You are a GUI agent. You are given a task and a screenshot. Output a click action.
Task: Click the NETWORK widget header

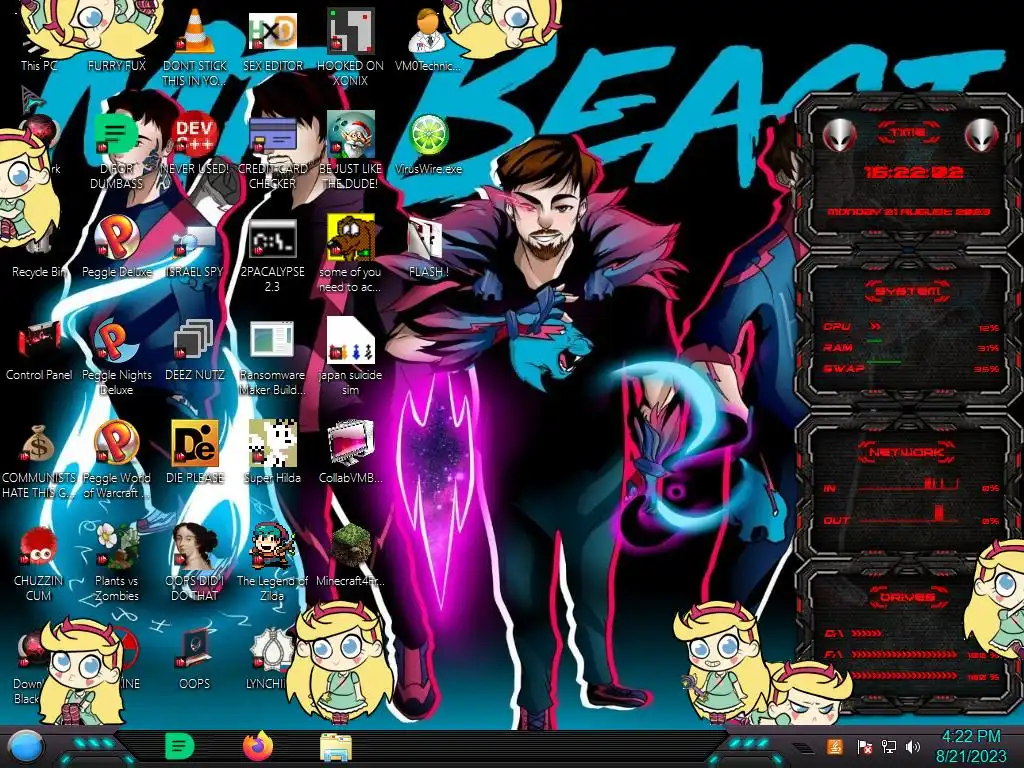tap(907, 451)
